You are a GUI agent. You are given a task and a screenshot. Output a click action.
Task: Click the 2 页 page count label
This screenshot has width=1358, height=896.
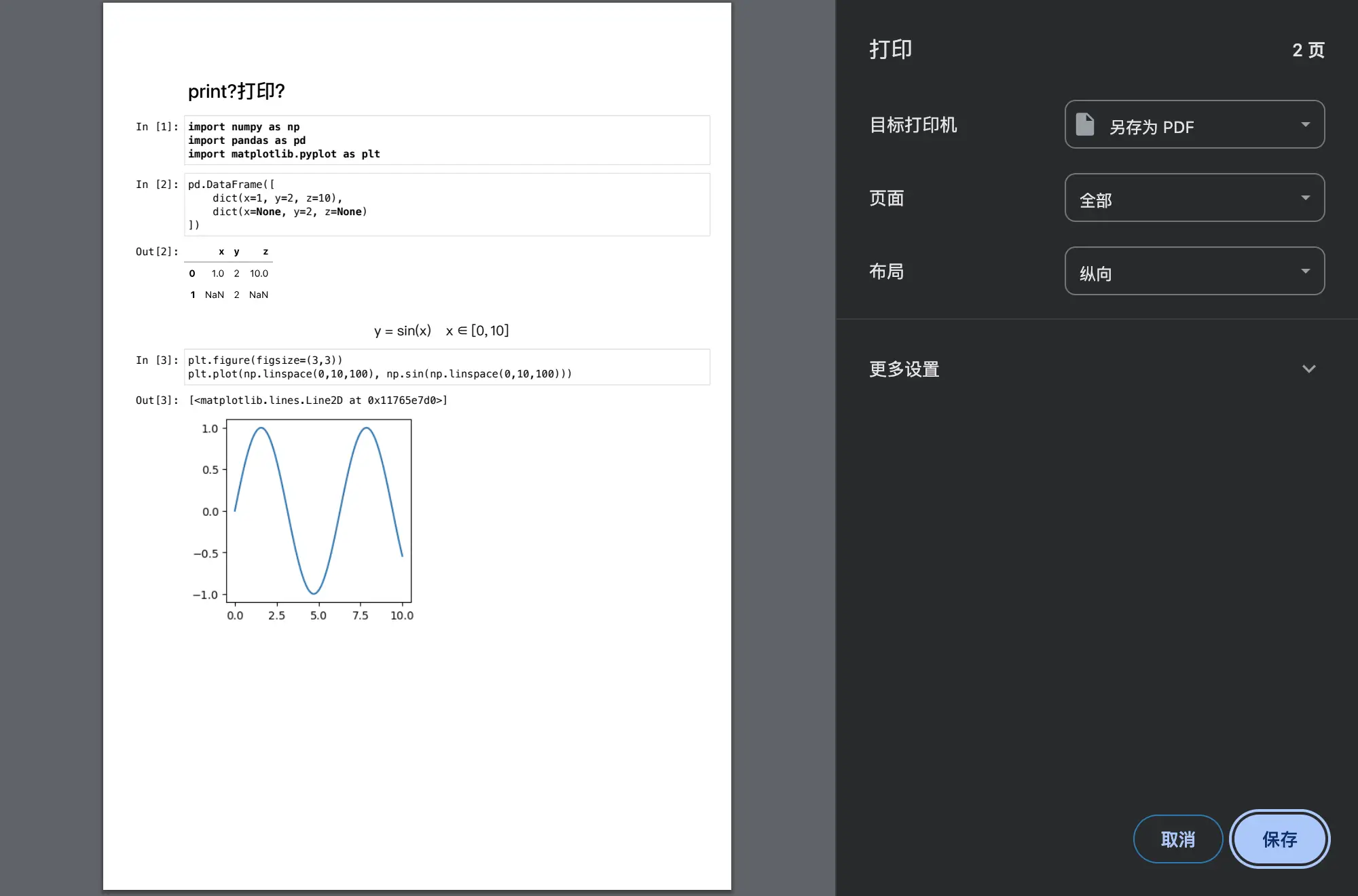click(x=1308, y=50)
